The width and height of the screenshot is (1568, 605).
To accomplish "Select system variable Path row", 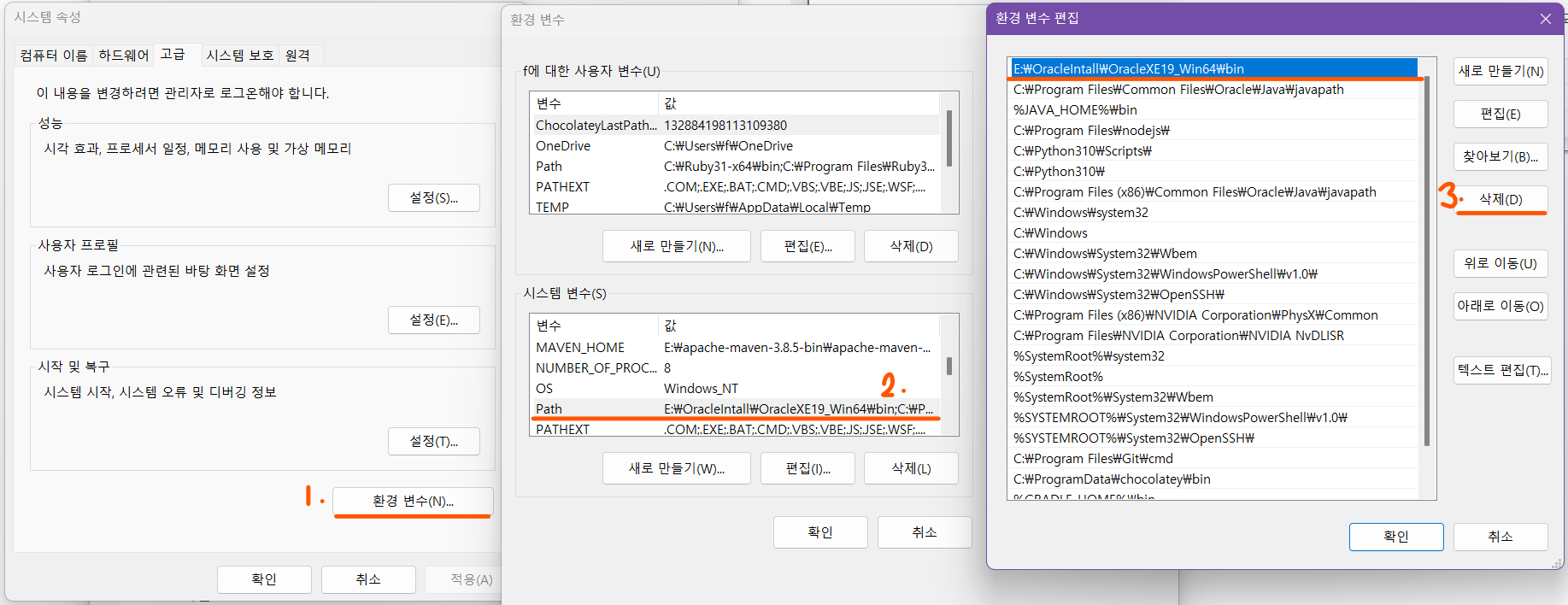I will 735,408.
